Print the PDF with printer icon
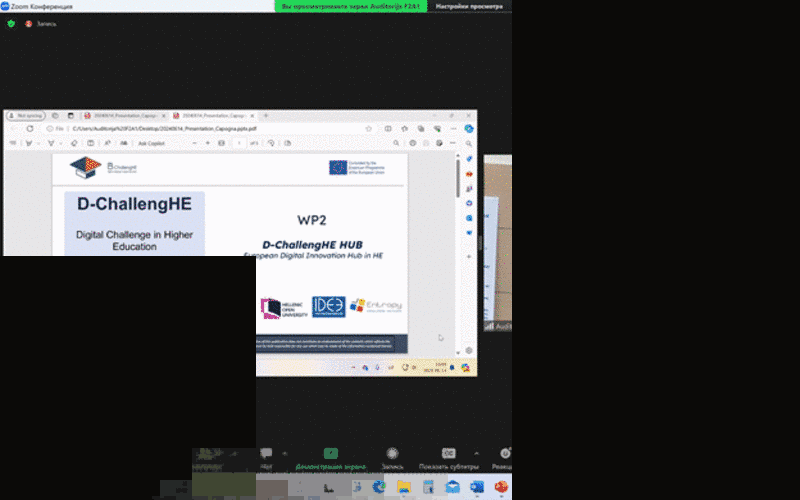The height and width of the screenshot is (500, 800). point(413,143)
